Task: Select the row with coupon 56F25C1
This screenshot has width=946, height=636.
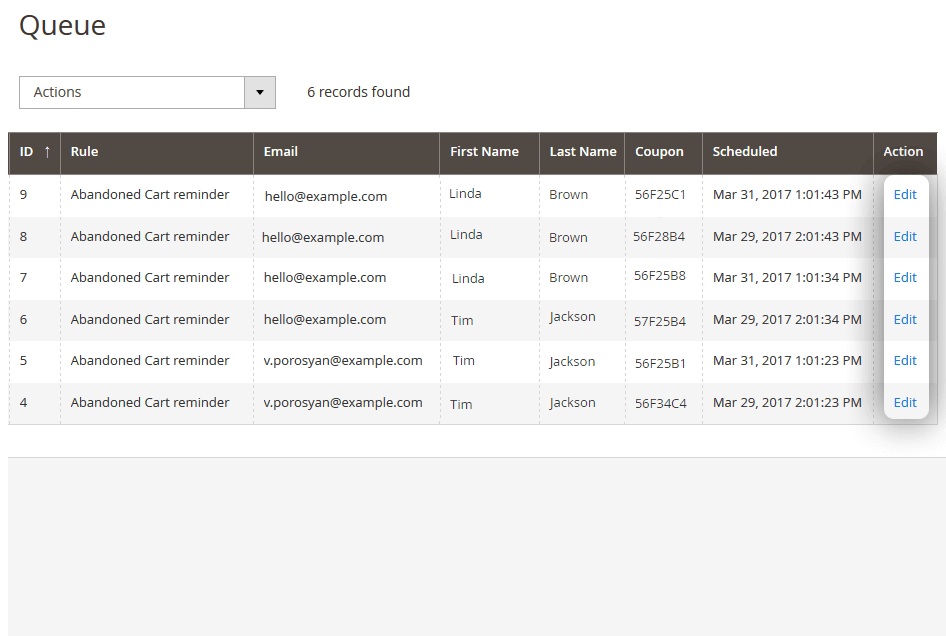Action: click(472, 196)
